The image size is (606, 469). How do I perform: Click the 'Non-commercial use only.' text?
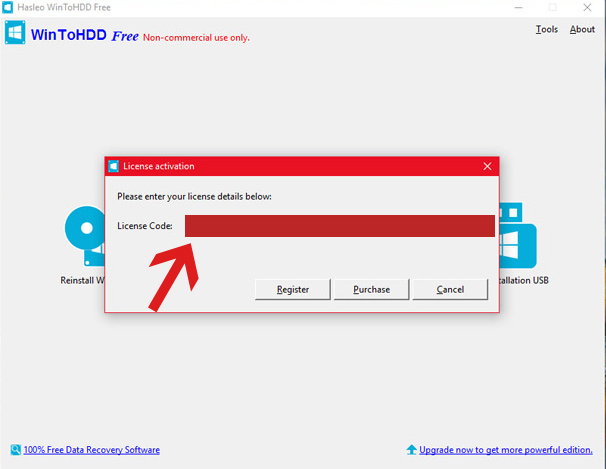(196, 38)
